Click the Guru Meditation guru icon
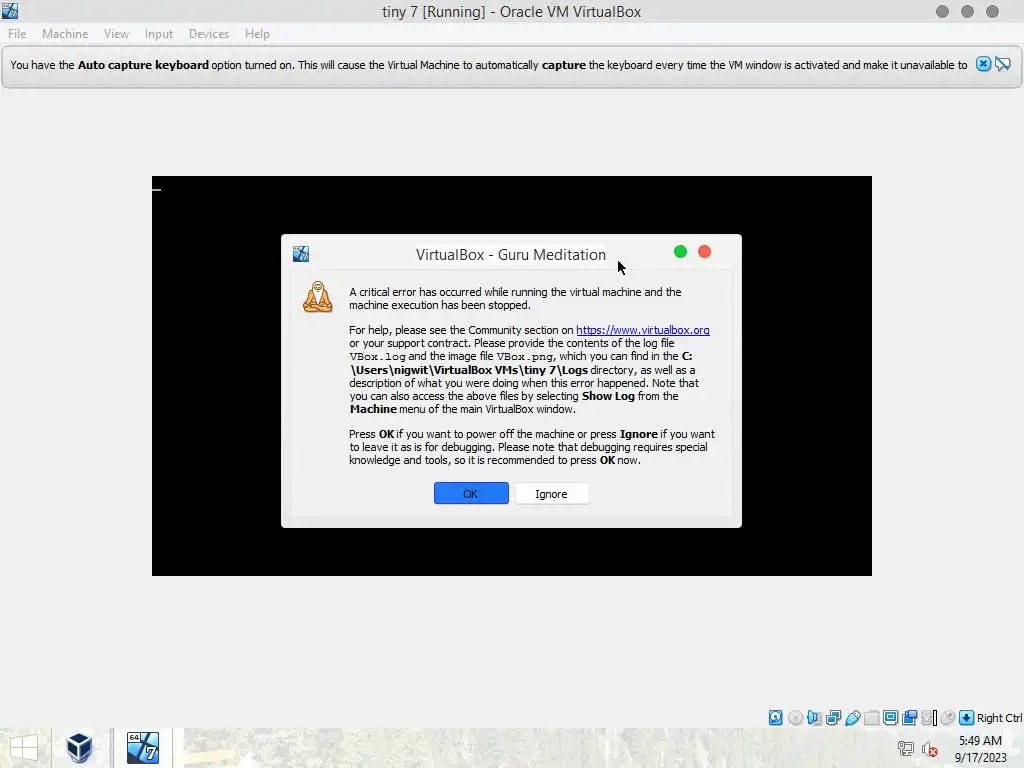1024x768 pixels. 317,297
